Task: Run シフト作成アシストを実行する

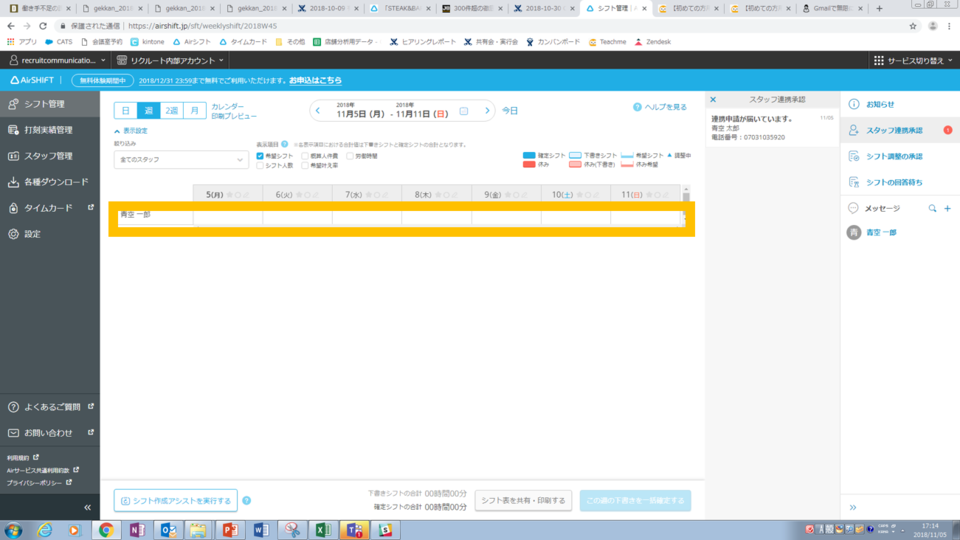Action: [x=175, y=501]
